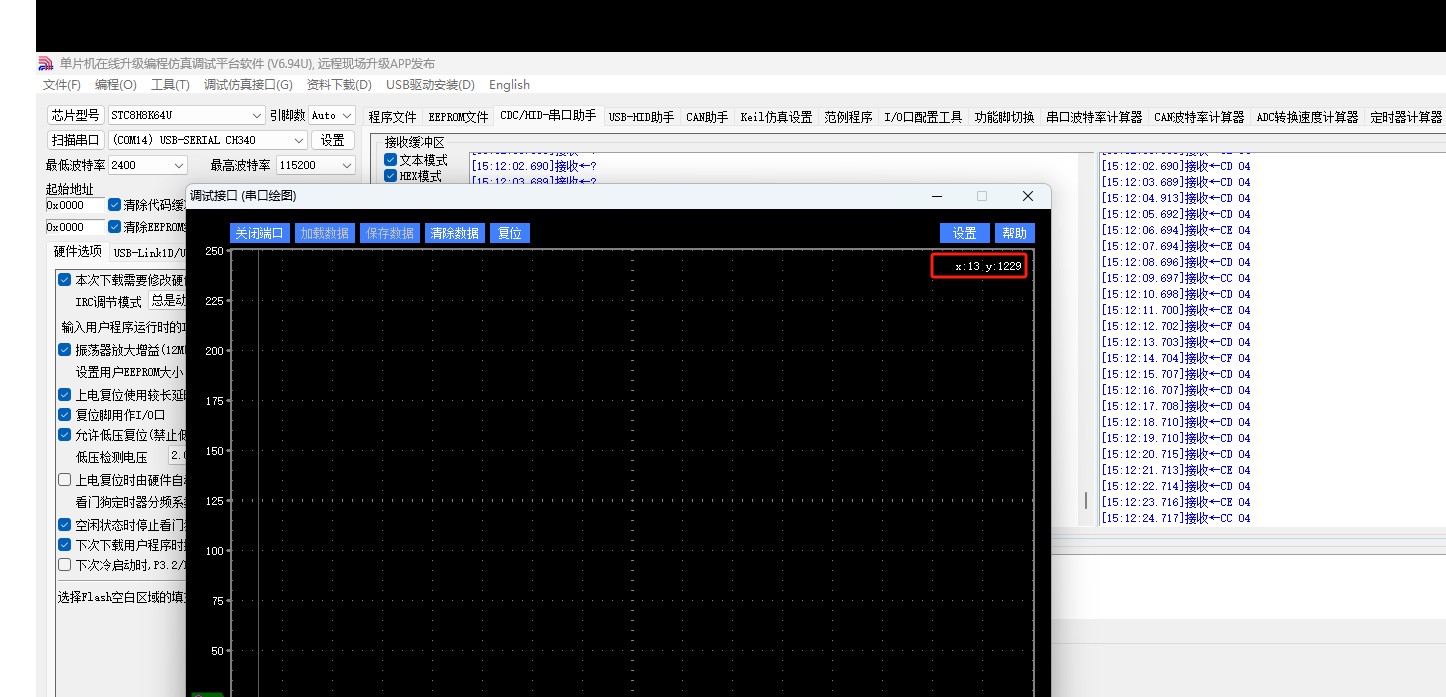1446x697 pixels.
Task: Toggle 上电复位使用较长延时 checkbox
Action: 65,395
